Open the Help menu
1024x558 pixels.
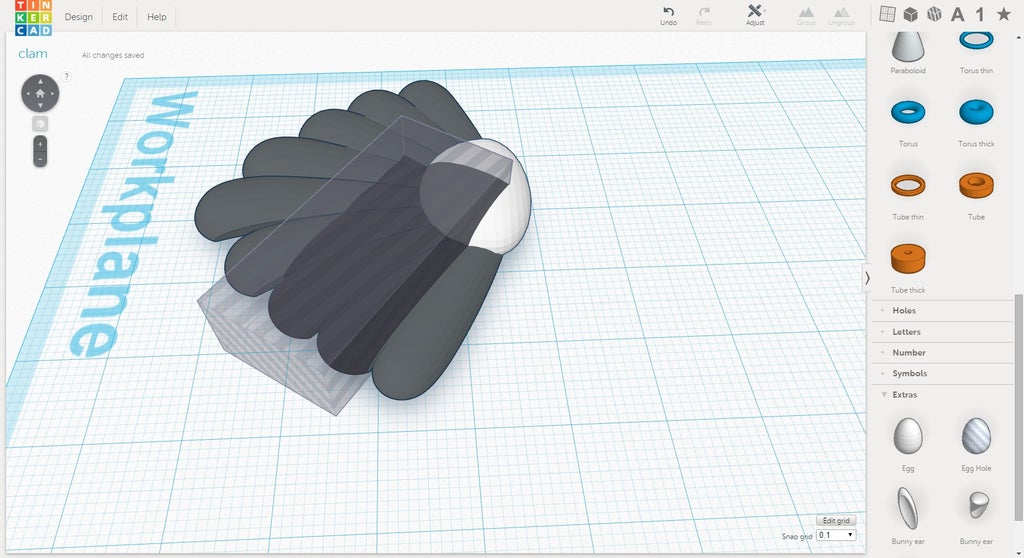pos(157,17)
